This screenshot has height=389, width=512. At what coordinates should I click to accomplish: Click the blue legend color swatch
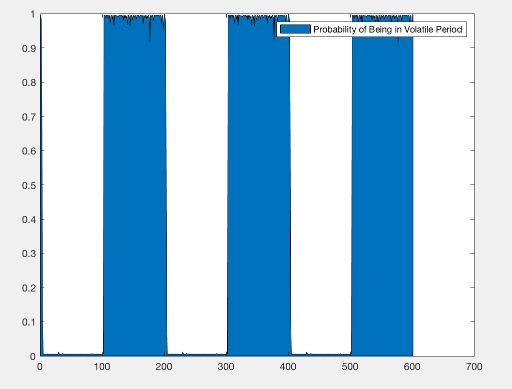click(295, 29)
